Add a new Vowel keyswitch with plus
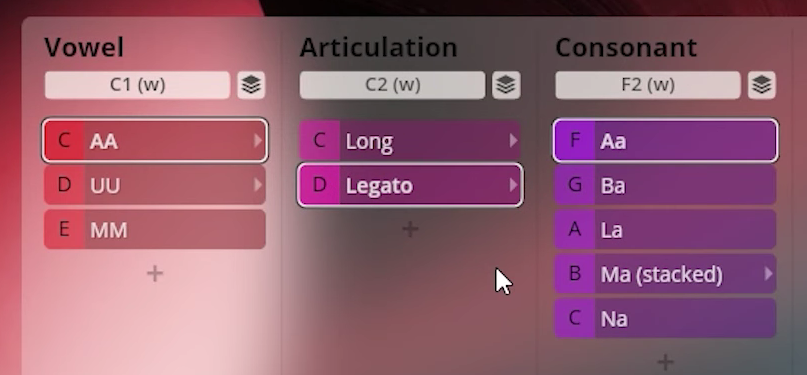 tap(155, 274)
